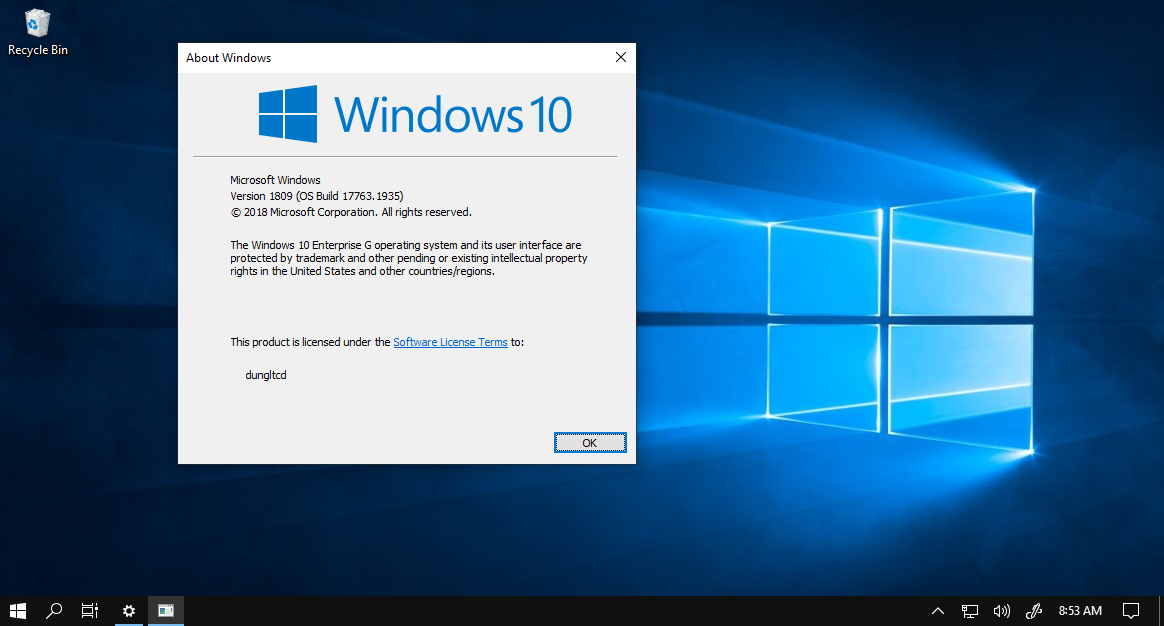
Task: Click the 'Microsoft Windows' text line
Action: pyautogui.click(x=275, y=180)
